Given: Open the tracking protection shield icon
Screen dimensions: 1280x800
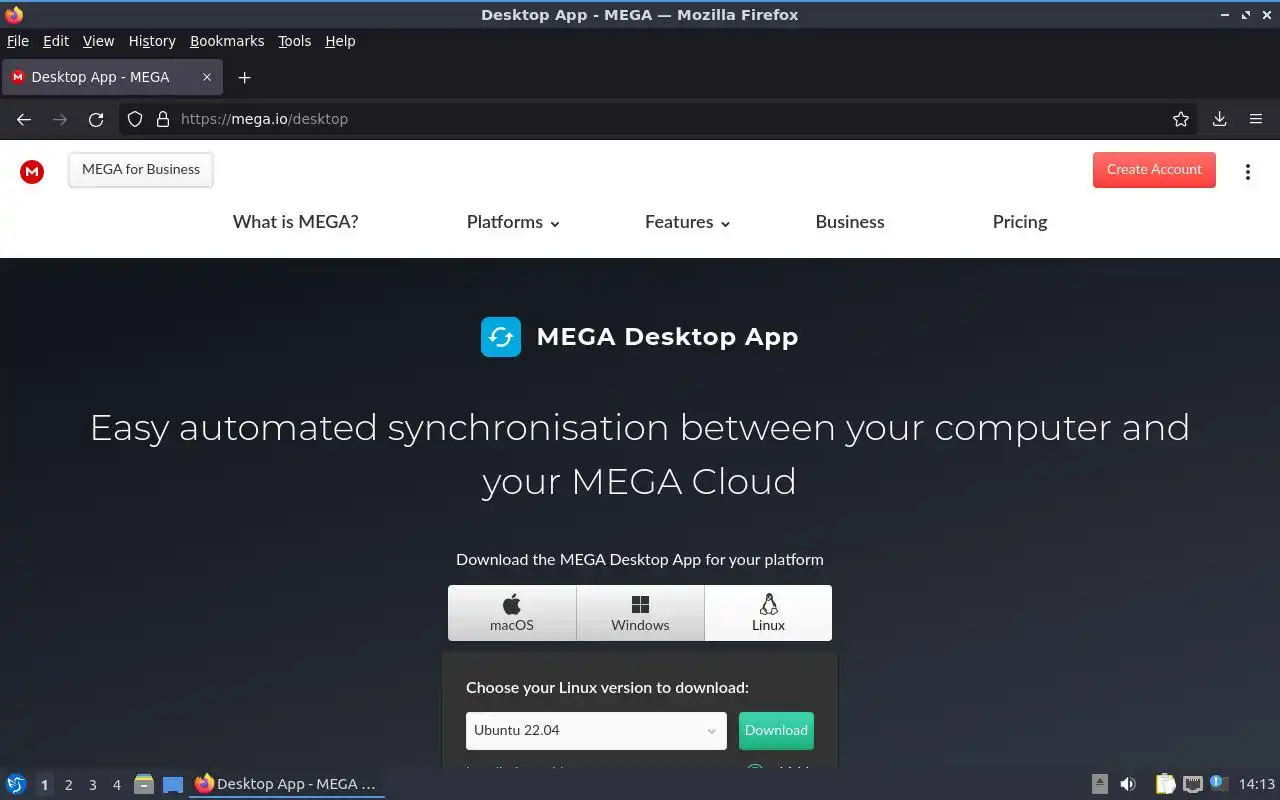Looking at the screenshot, I should 135,119.
